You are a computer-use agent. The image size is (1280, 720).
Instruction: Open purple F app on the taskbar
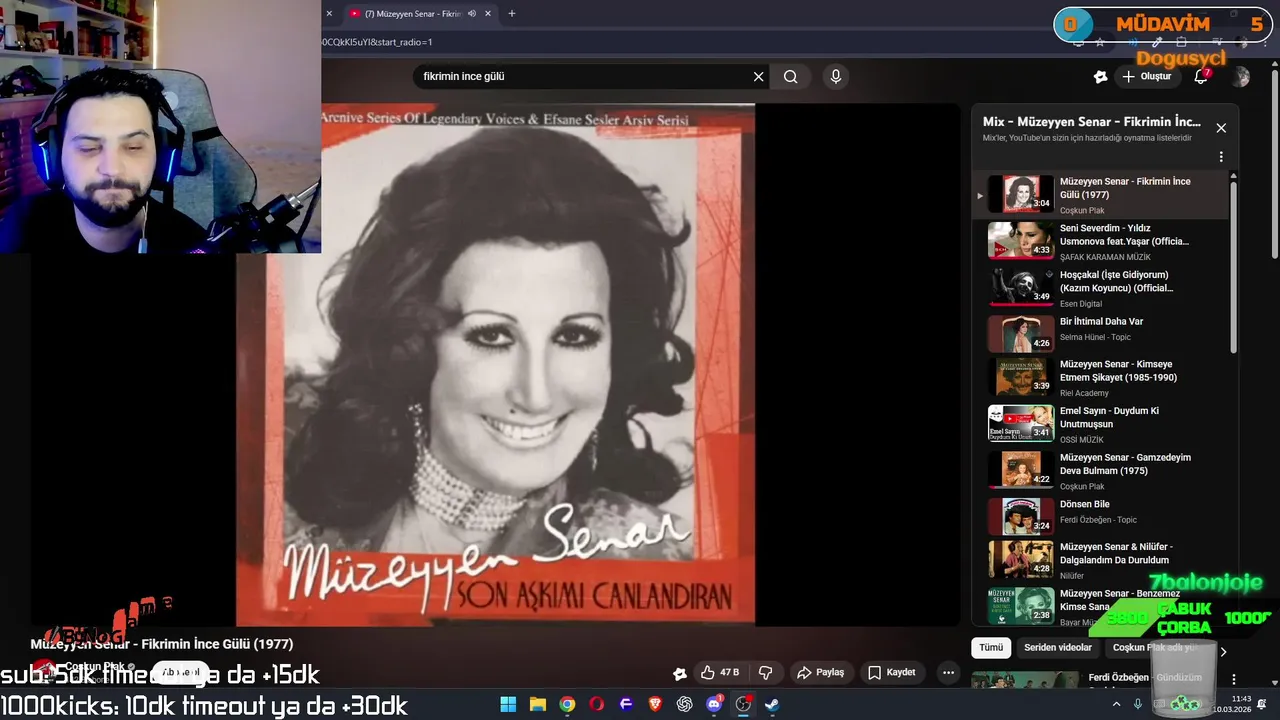(626, 704)
